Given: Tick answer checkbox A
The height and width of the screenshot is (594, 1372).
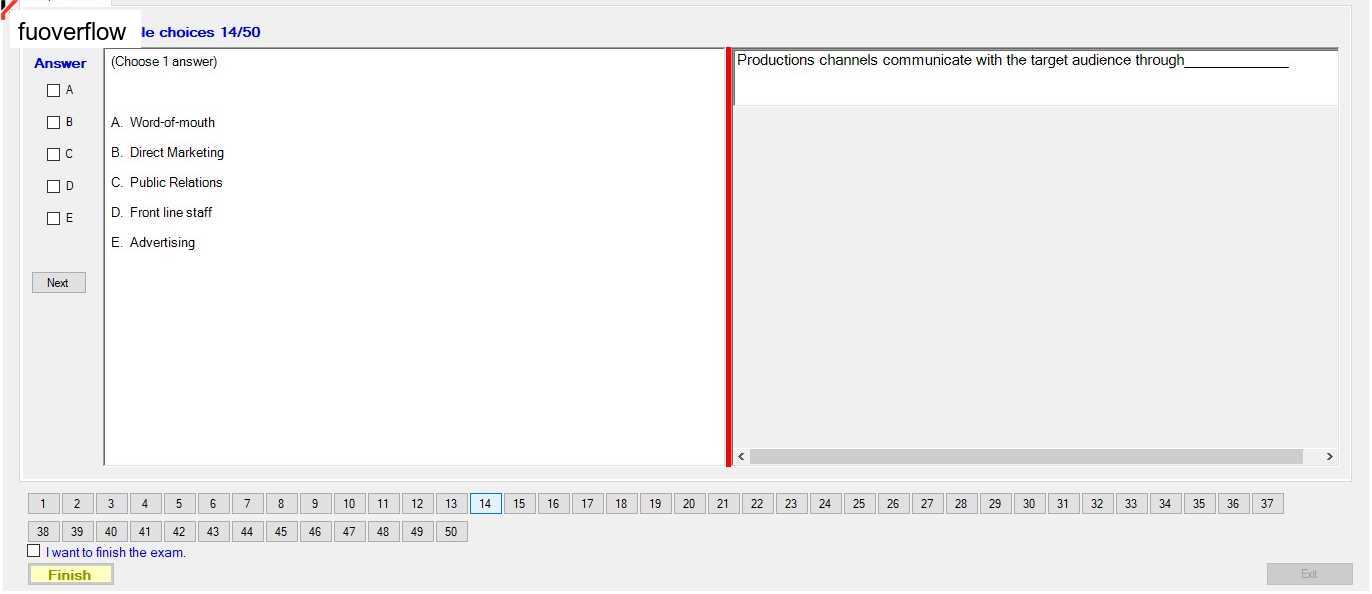Looking at the screenshot, I should [54, 90].
